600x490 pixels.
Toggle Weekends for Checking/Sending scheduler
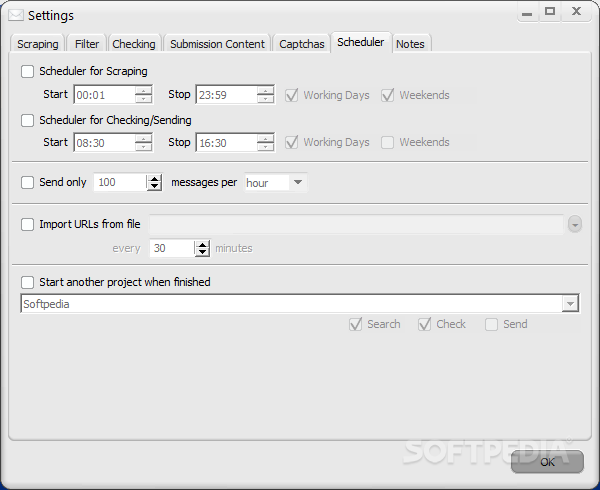click(388, 143)
